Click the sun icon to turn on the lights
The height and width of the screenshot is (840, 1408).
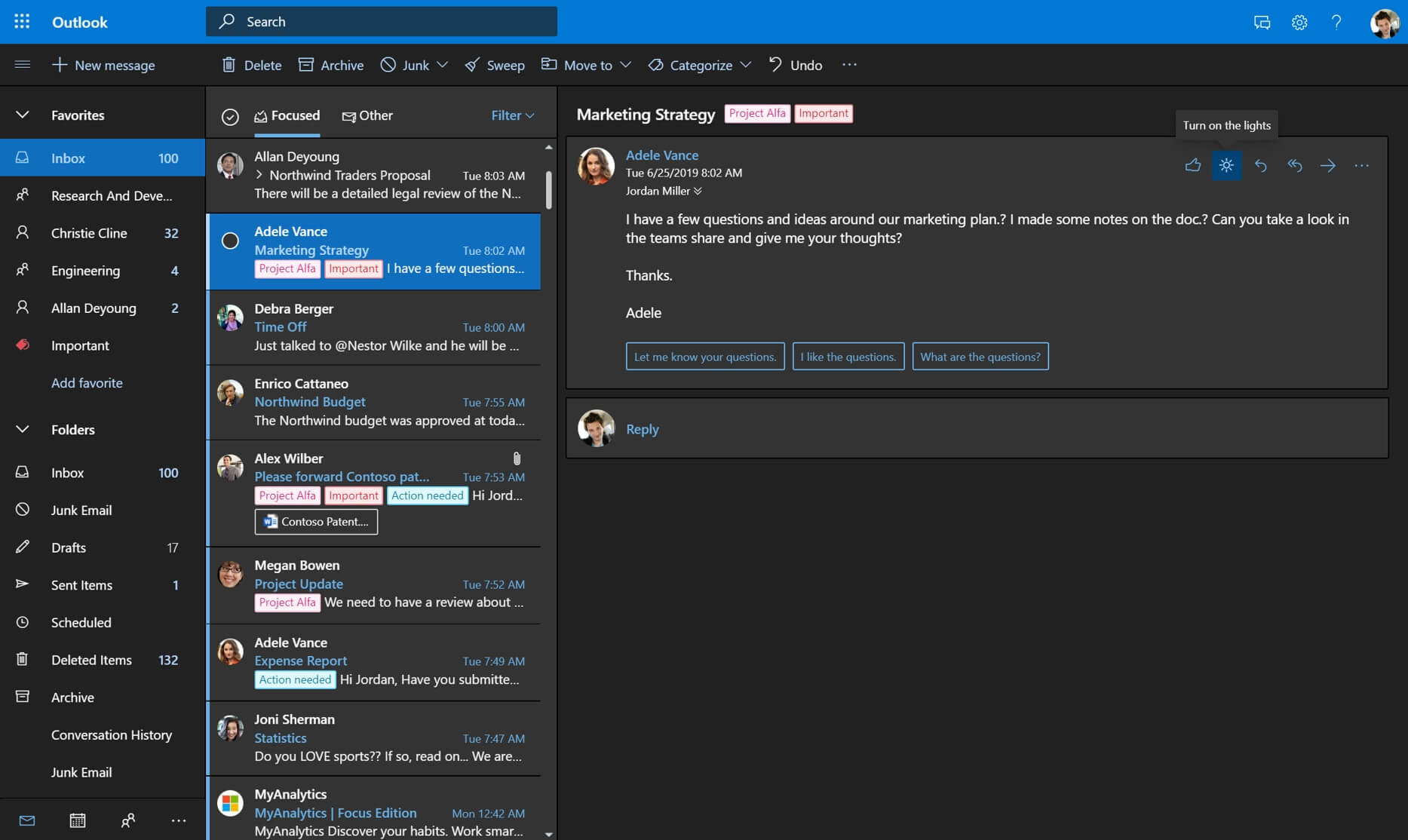click(1226, 165)
